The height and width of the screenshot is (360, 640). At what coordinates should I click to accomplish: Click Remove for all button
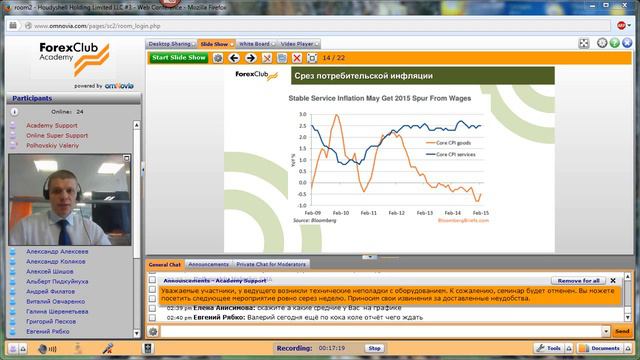tap(578, 281)
